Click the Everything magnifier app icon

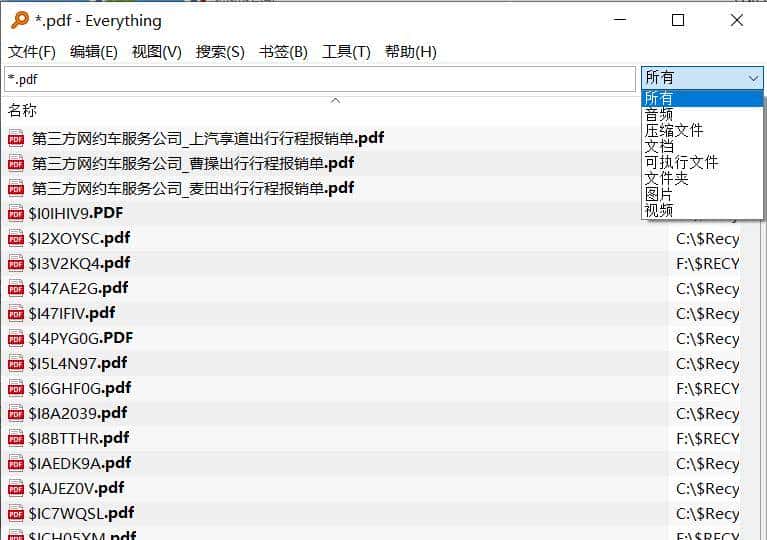20,20
